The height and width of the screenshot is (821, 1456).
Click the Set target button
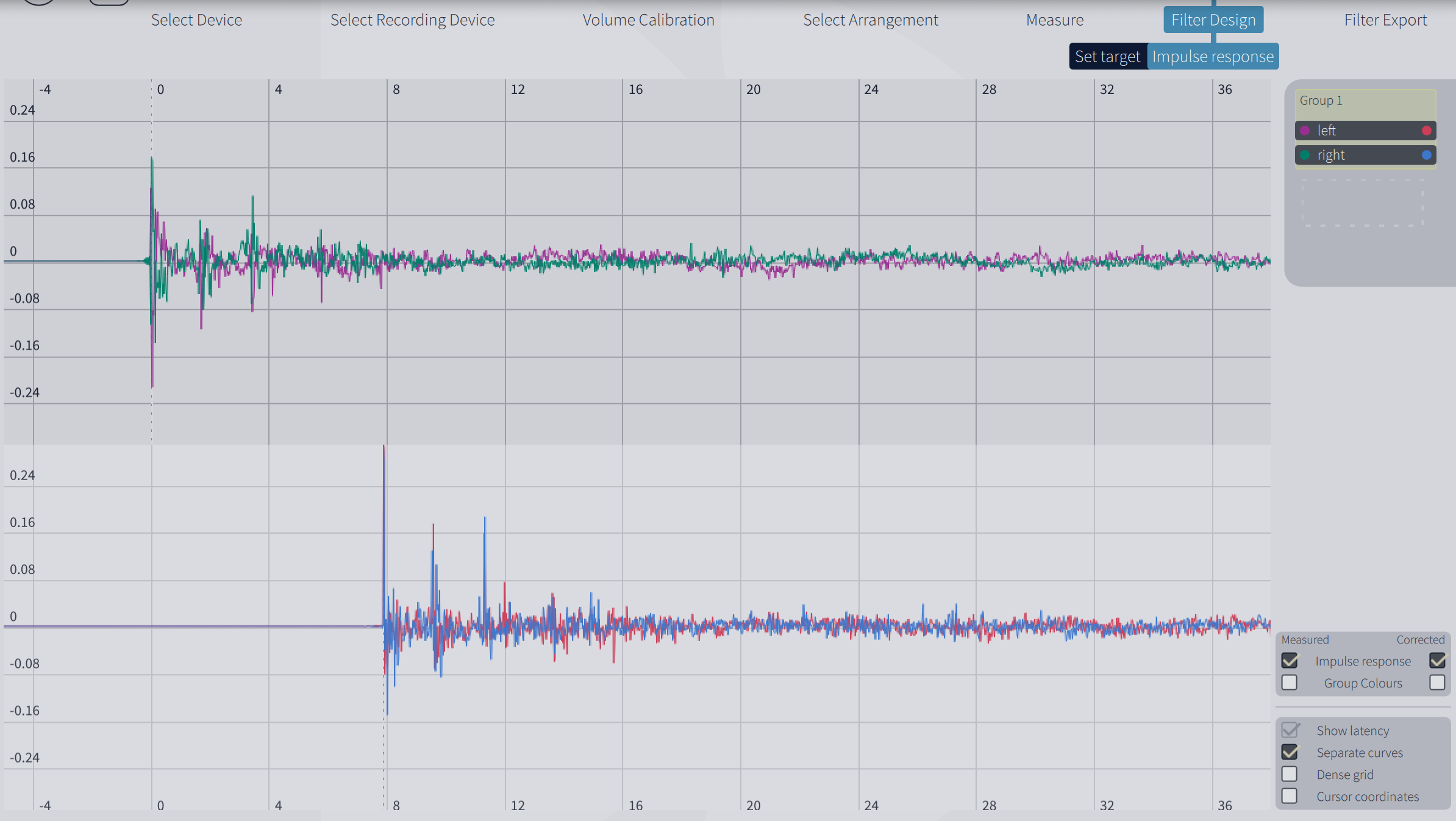tap(1107, 57)
